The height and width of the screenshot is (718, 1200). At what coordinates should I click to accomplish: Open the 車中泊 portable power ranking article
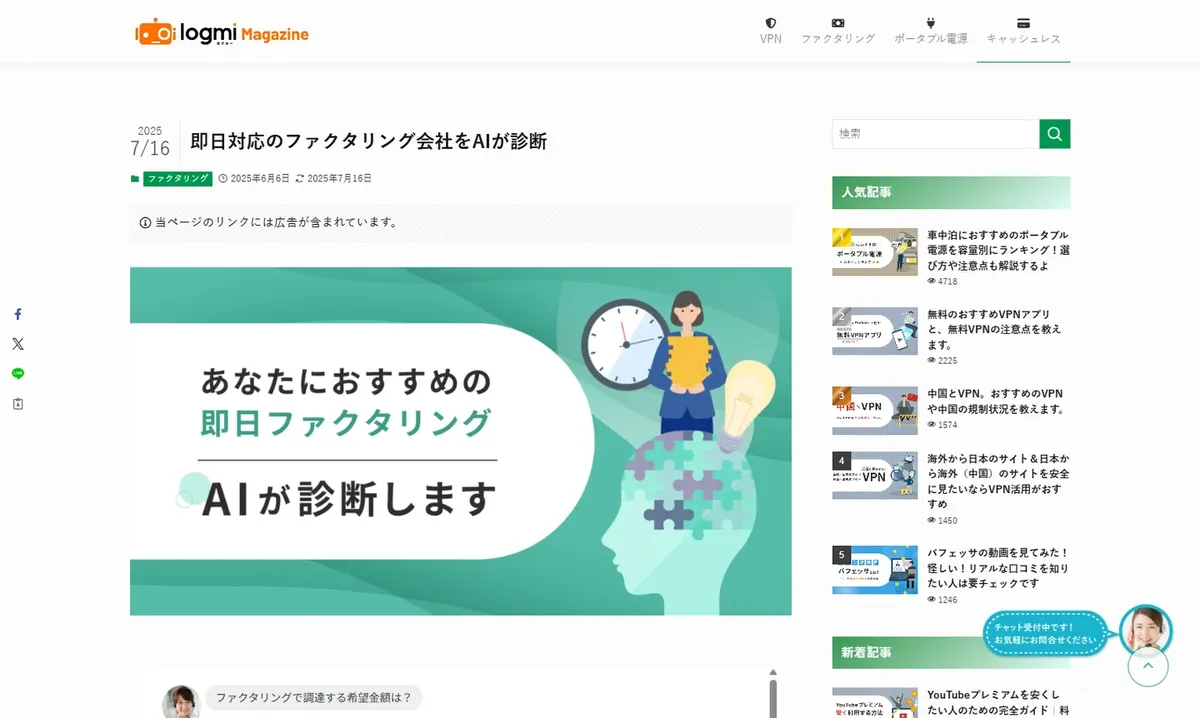pos(997,250)
